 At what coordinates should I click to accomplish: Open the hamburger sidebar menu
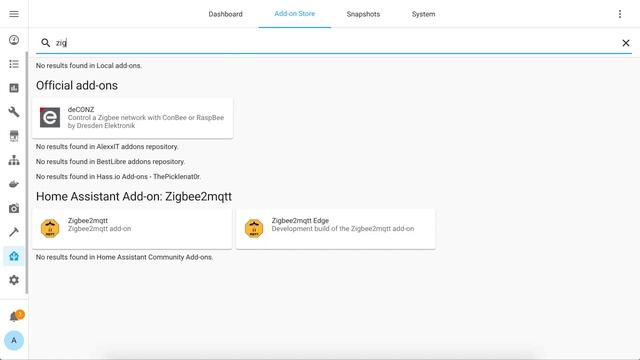point(14,14)
